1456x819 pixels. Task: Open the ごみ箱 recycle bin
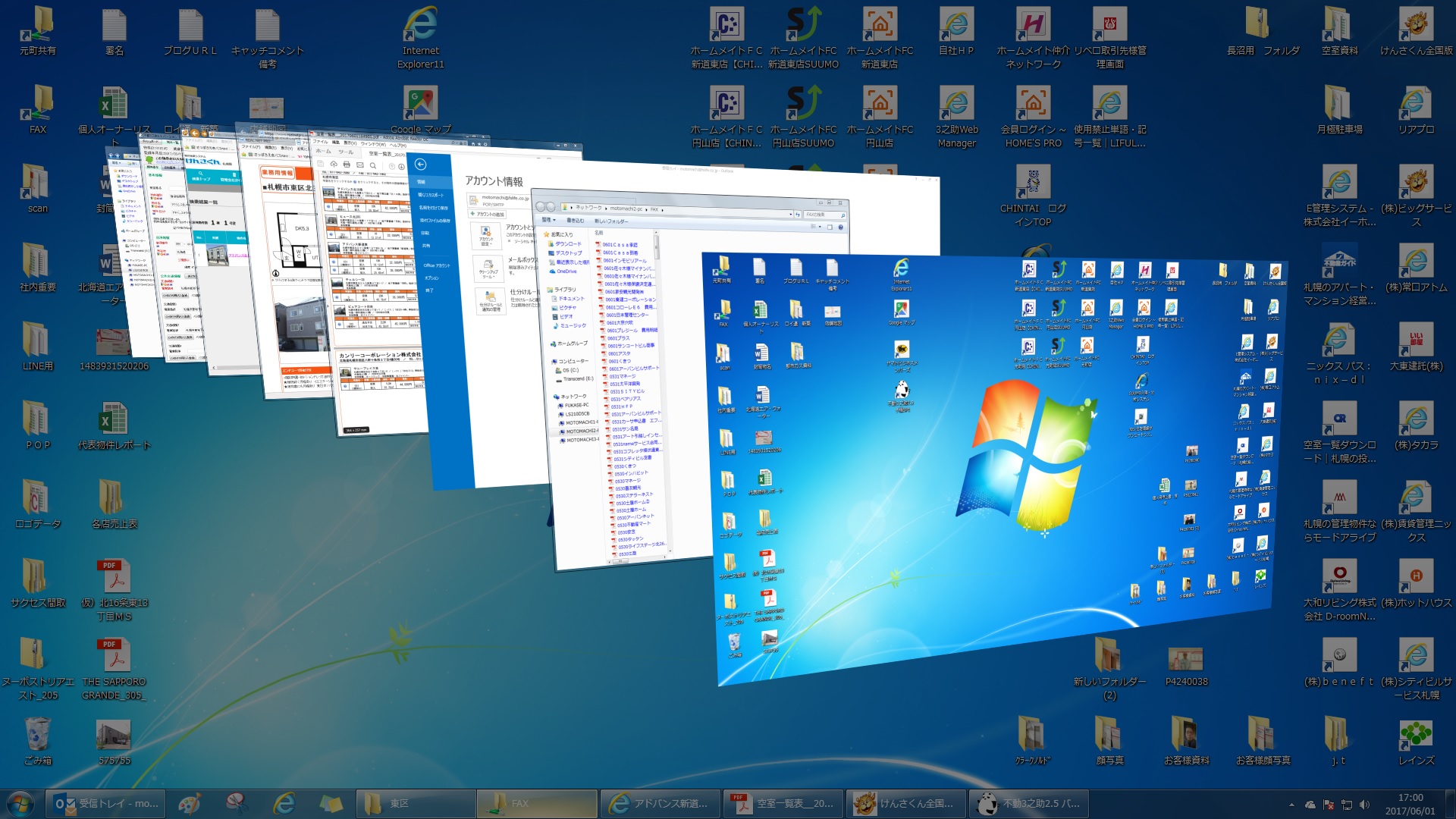38,742
